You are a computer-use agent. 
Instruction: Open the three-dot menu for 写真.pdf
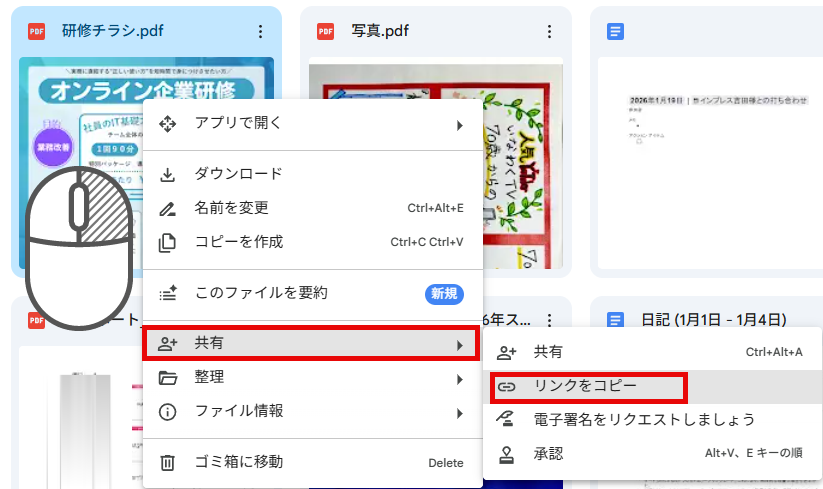(x=548, y=31)
